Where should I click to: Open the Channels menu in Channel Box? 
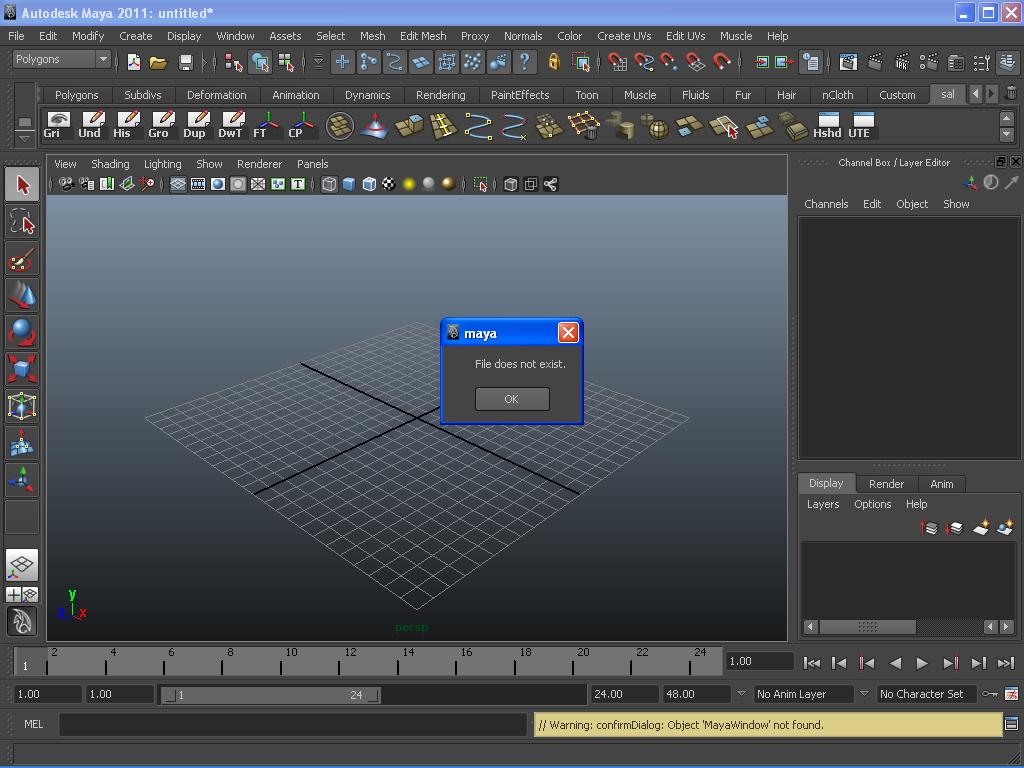pyautogui.click(x=826, y=204)
